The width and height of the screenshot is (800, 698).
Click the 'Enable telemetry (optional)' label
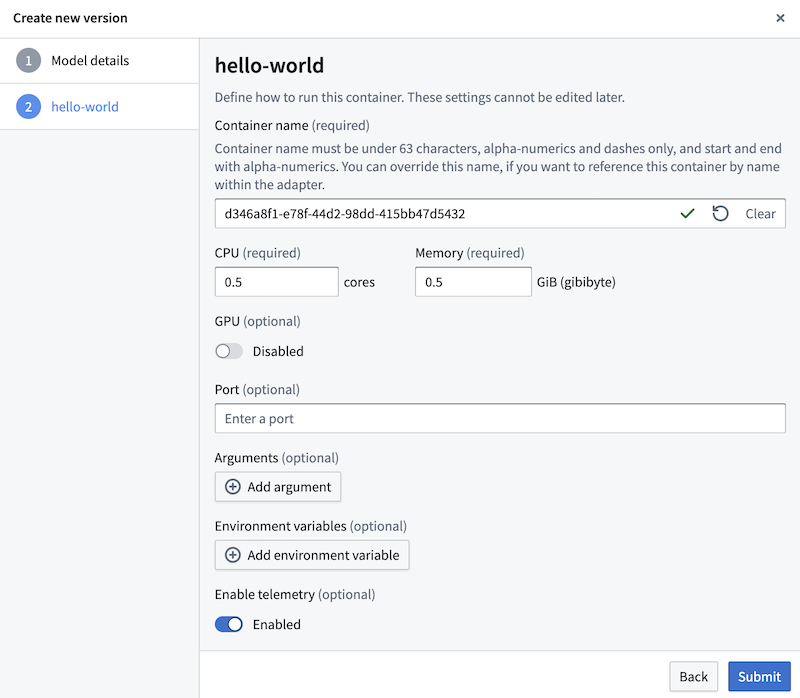pyautogui.click(x=295, y=594)
